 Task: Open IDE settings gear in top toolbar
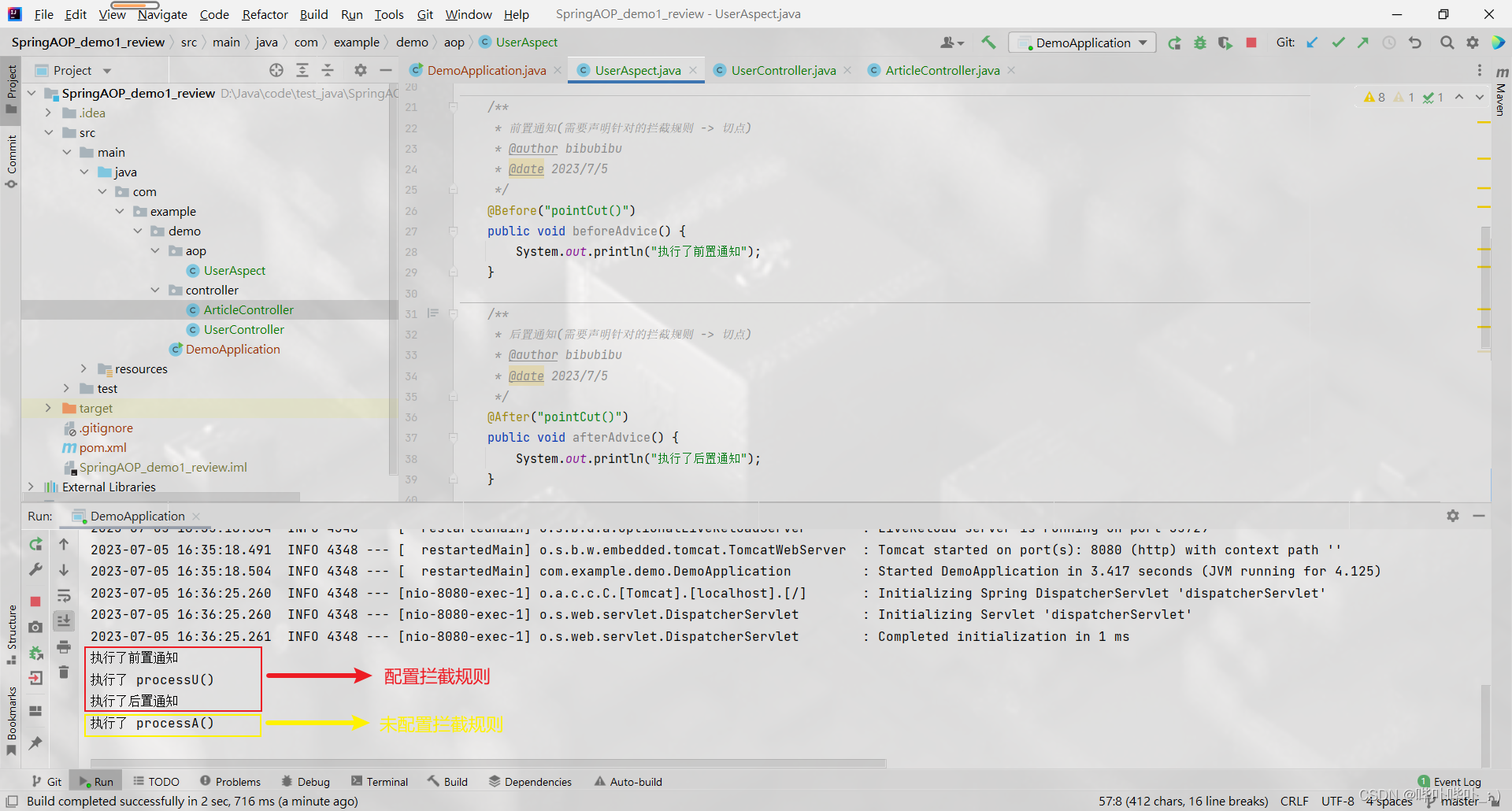click(x=1473, y=43)
